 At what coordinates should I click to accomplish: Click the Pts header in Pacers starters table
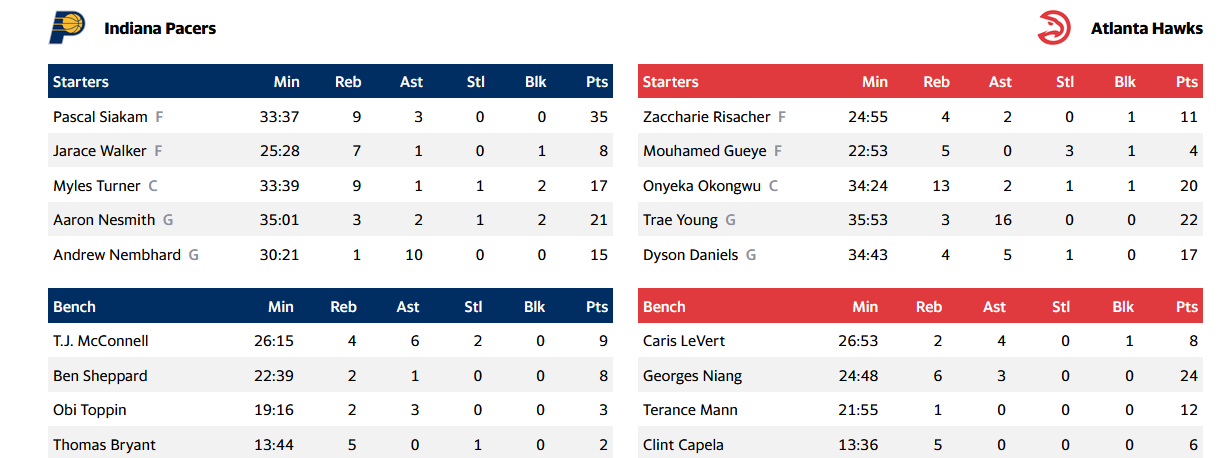click(597, 82)
